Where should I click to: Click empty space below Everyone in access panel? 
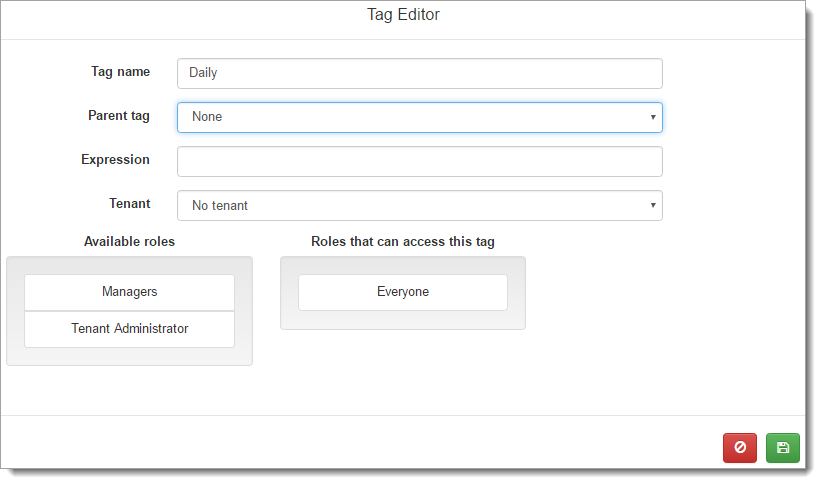[x=402, y=320]
